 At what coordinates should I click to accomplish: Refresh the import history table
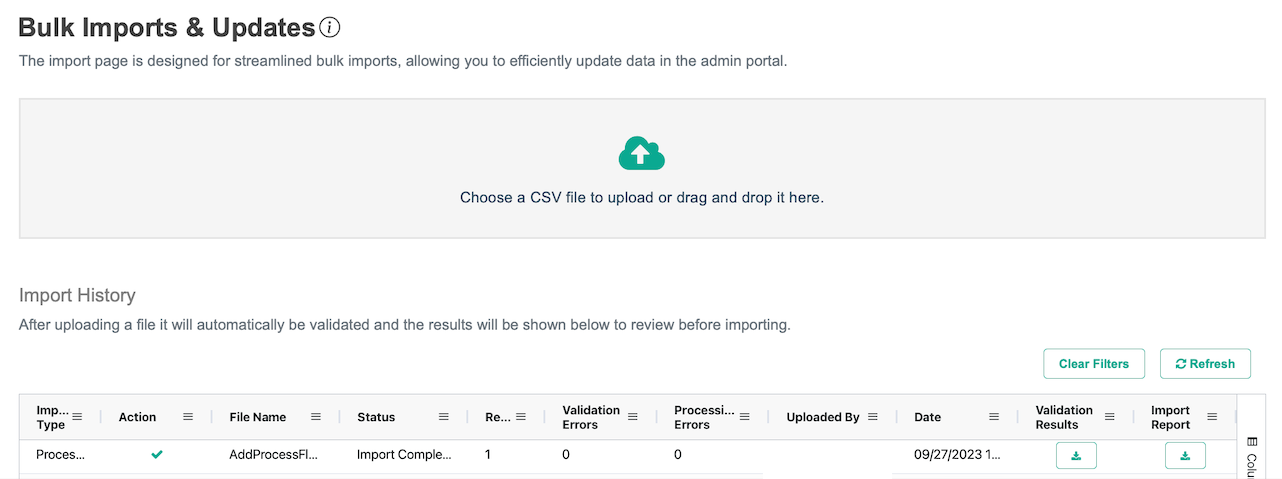(x=1205, y=364)
